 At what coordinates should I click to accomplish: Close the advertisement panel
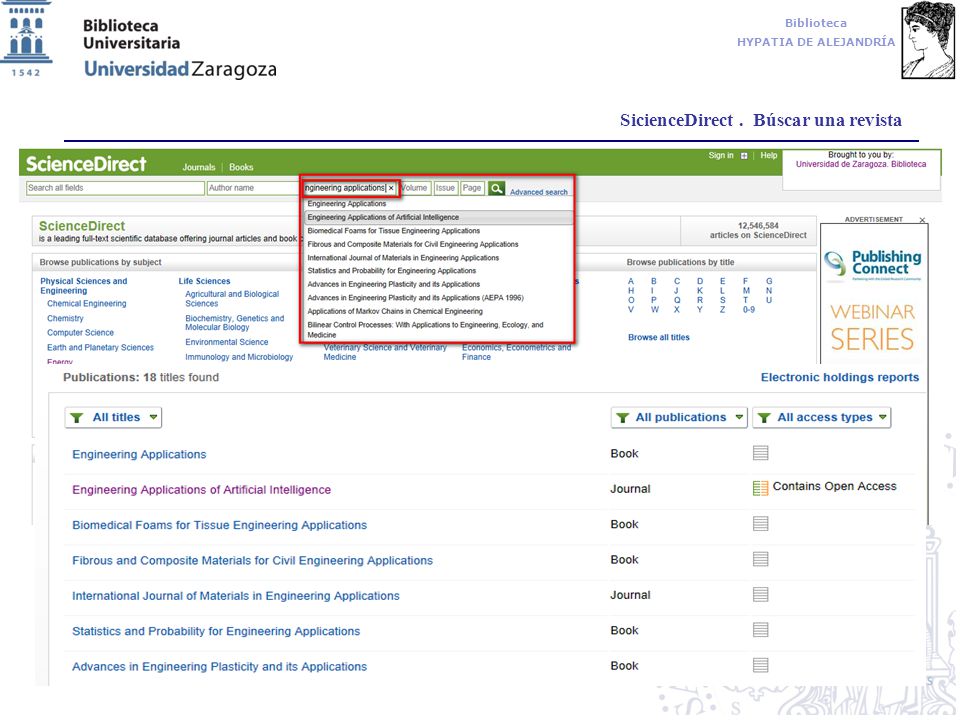click(922, 220)
